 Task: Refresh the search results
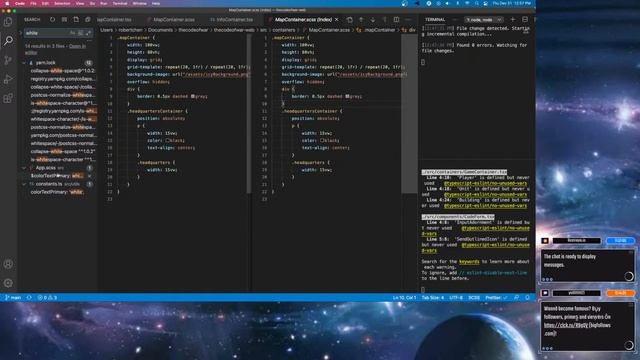(52, 20)
